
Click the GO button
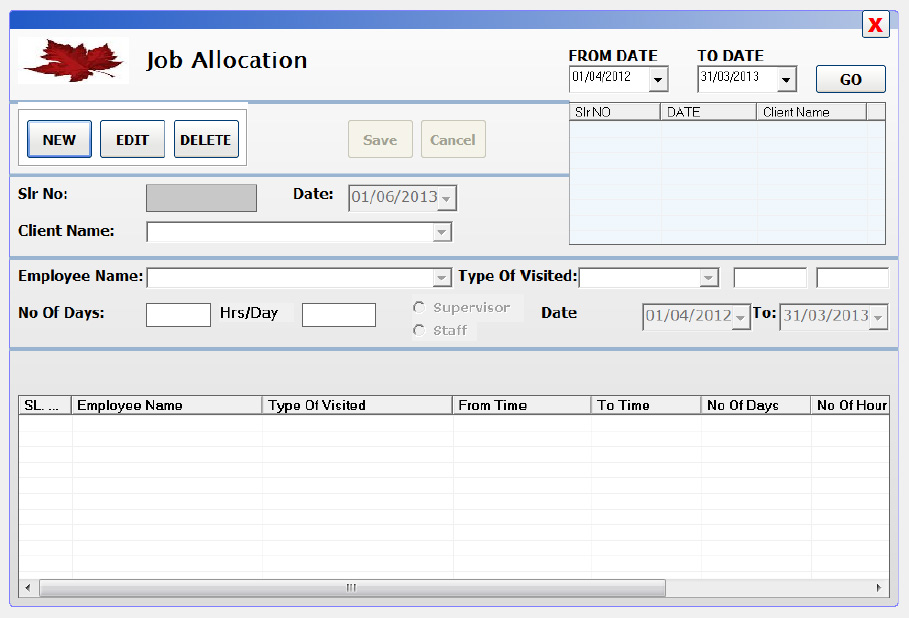850,78
